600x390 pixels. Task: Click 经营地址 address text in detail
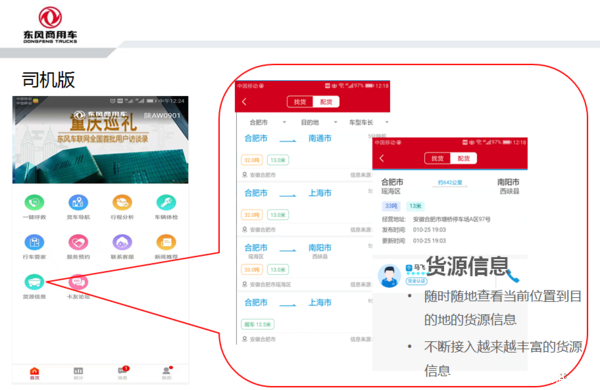coord(436,219)
